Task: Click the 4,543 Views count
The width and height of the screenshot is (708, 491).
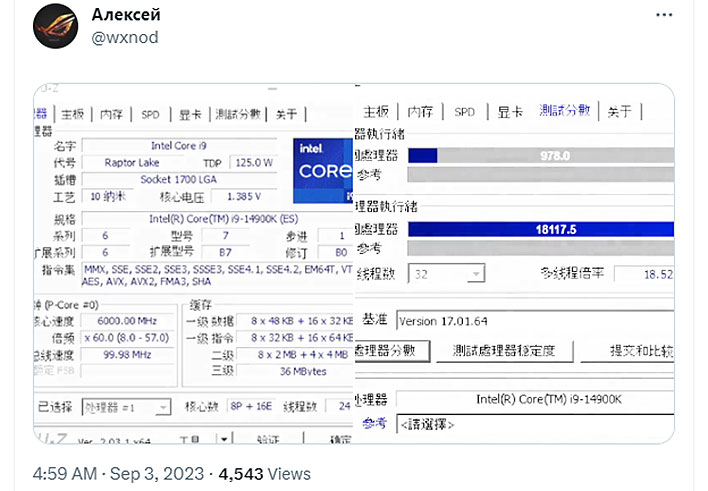Action: [265, 474]
